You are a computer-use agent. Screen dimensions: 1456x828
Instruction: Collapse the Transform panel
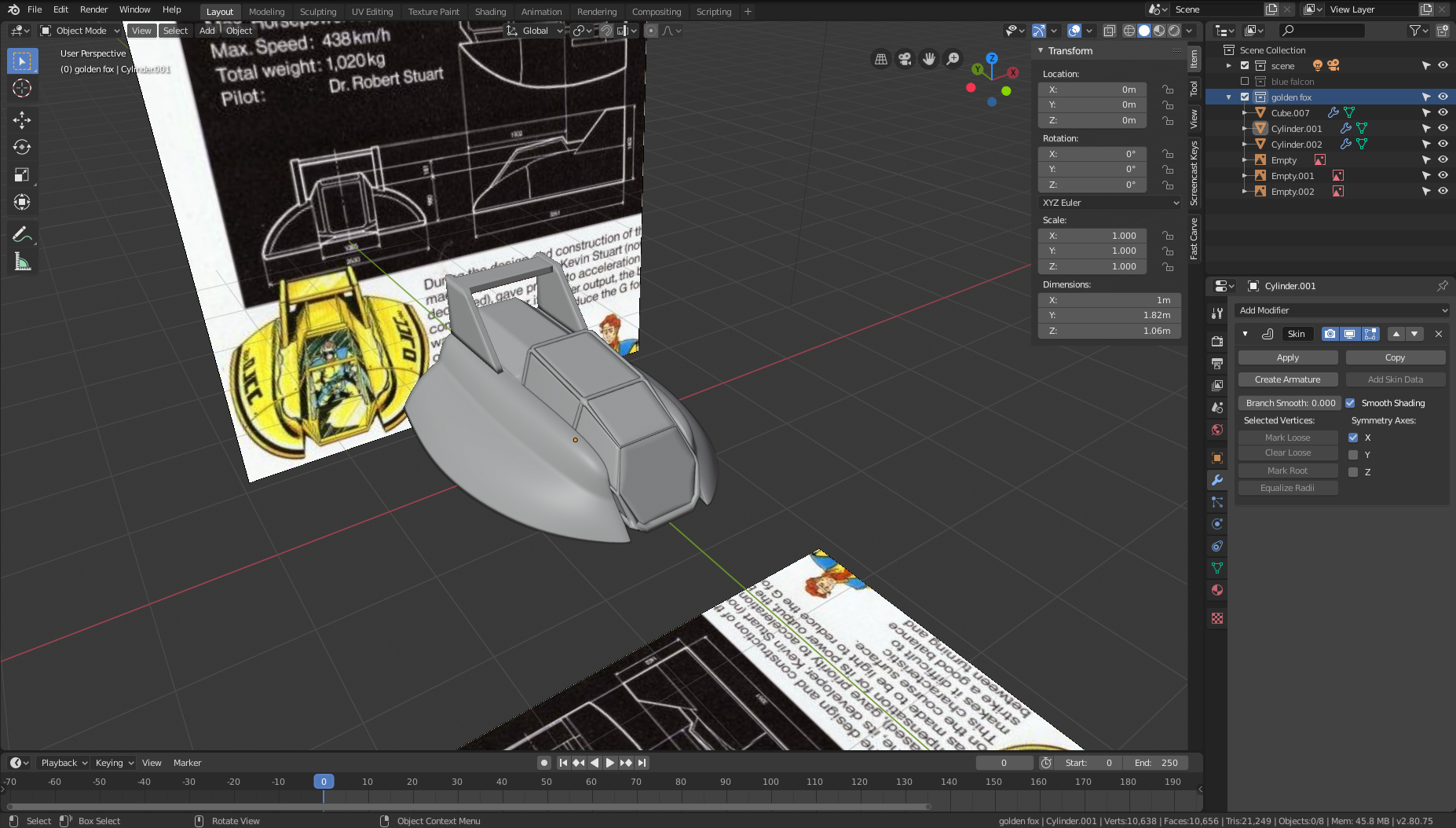[1041, 50]
